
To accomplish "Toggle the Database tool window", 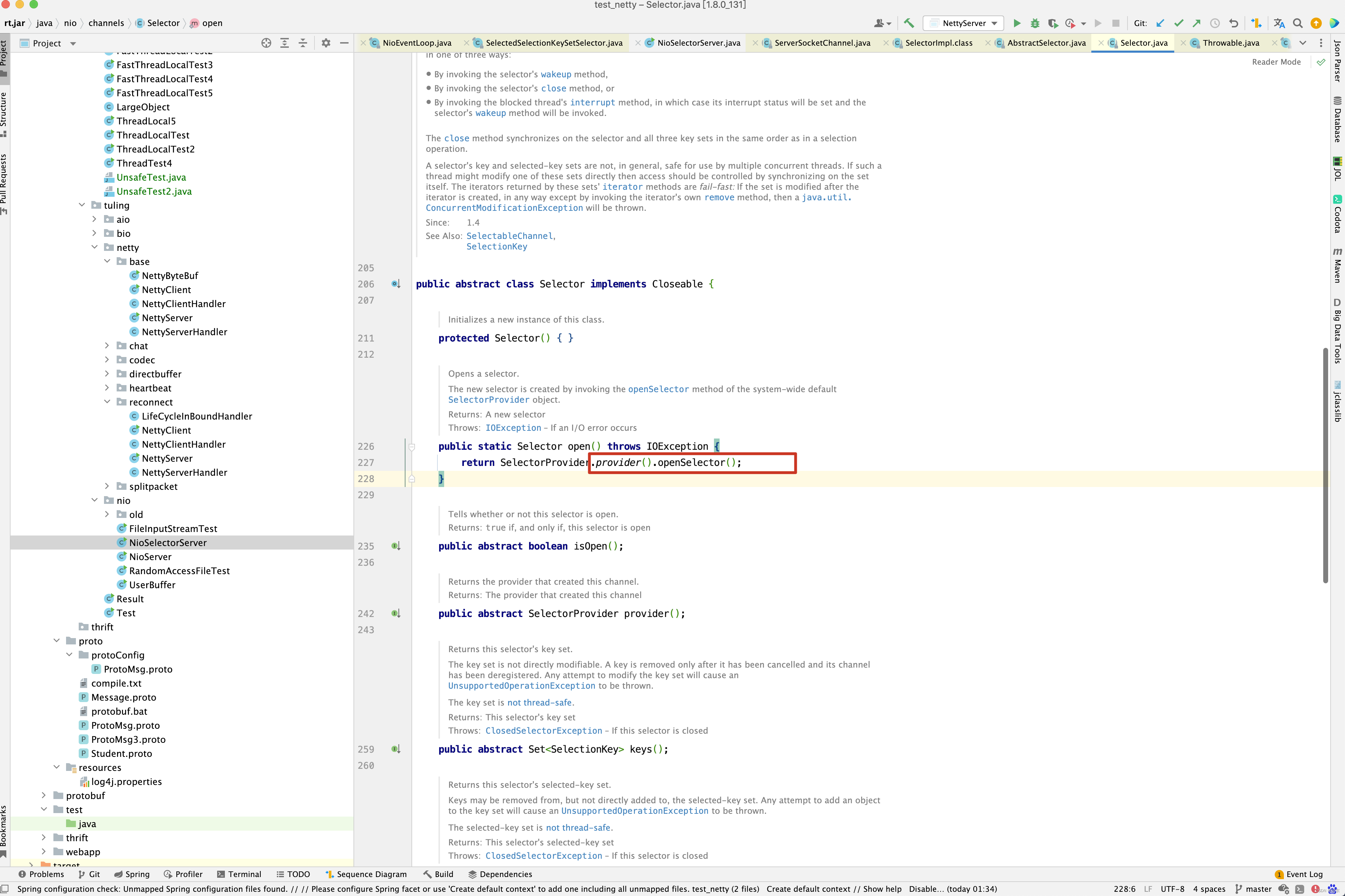I will pyautogui.click(x=1337, y=120).
